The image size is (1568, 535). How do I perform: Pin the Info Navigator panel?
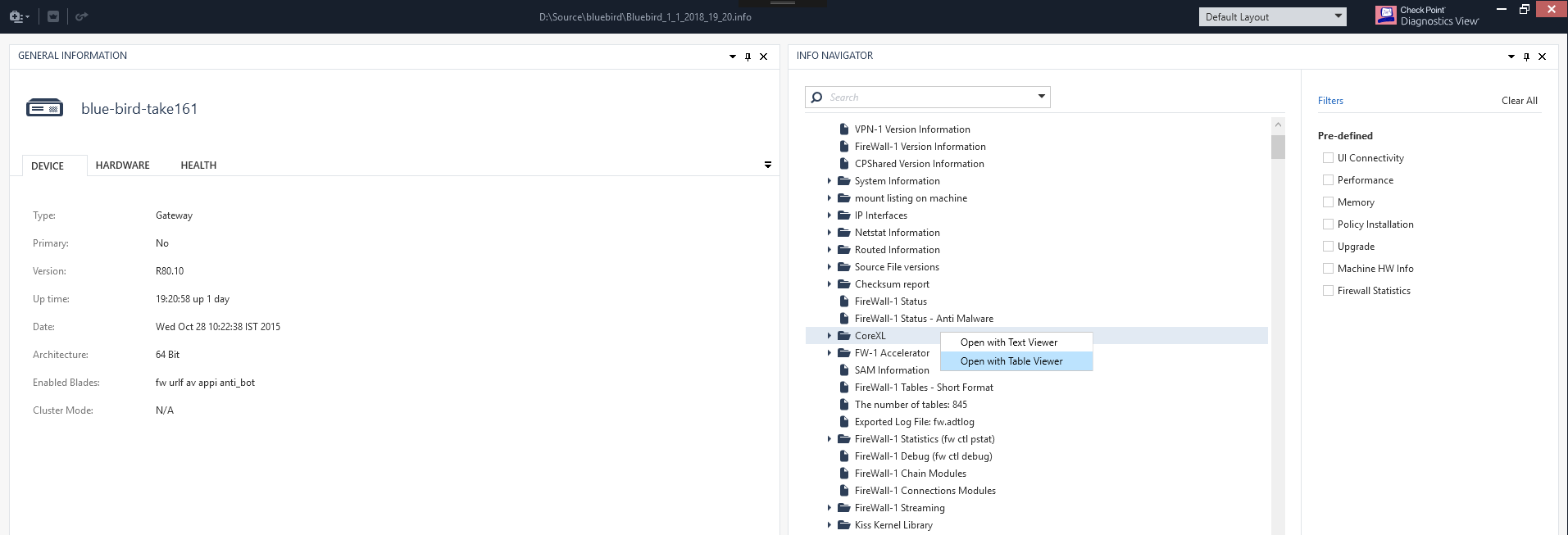pyautogui.click(x=1526, y=57)
